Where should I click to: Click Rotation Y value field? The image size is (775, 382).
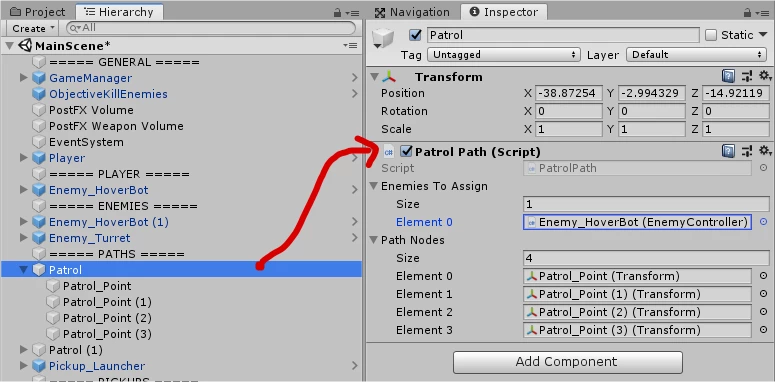pos(651,111)
